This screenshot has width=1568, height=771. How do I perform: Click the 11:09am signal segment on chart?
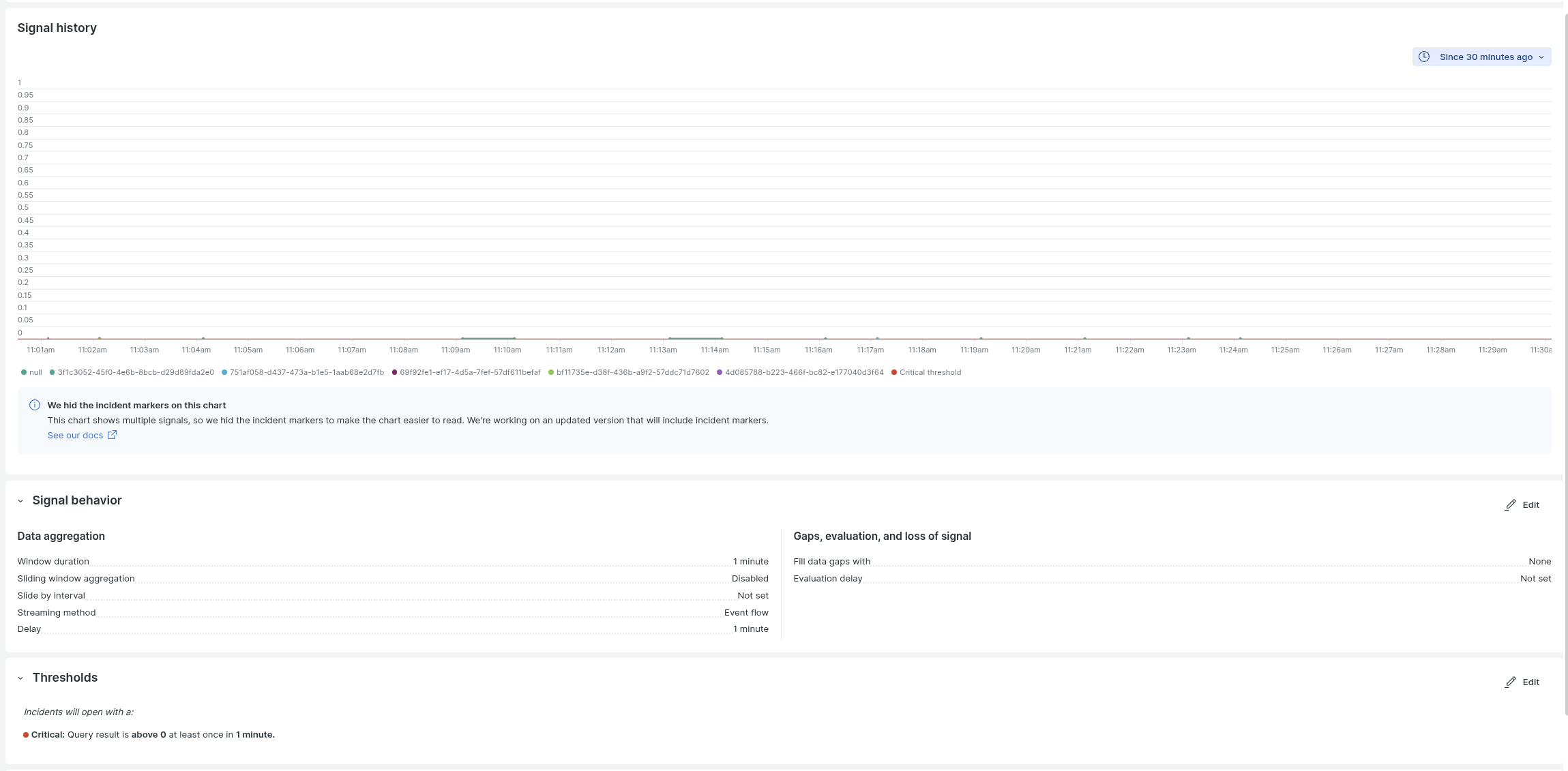pyautogui.click(x=488, y=338)
